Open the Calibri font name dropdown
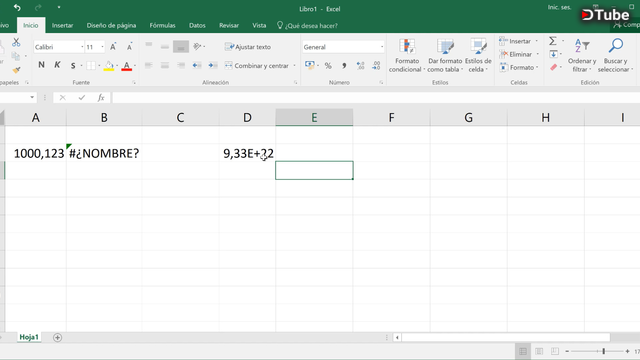 point(82,47)
